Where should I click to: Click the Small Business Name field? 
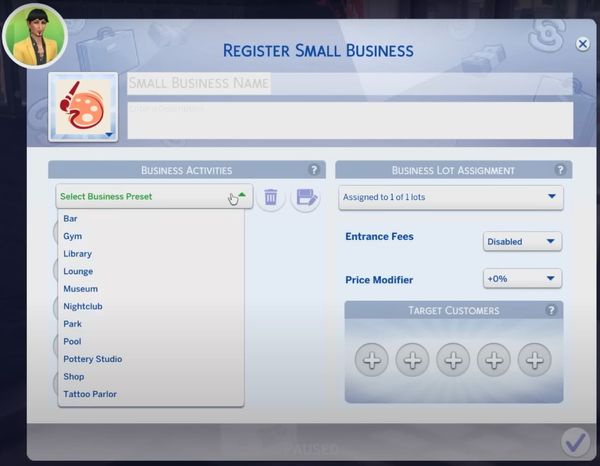click(350, 84)
